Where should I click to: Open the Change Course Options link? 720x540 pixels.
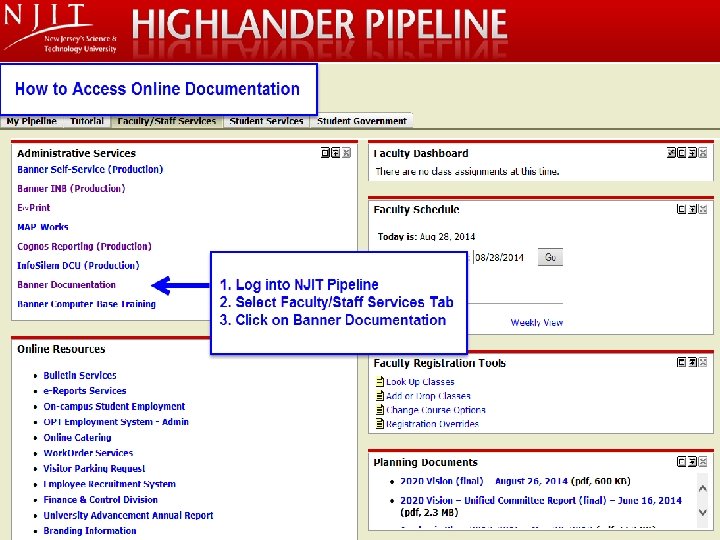[x=436, y=410]
